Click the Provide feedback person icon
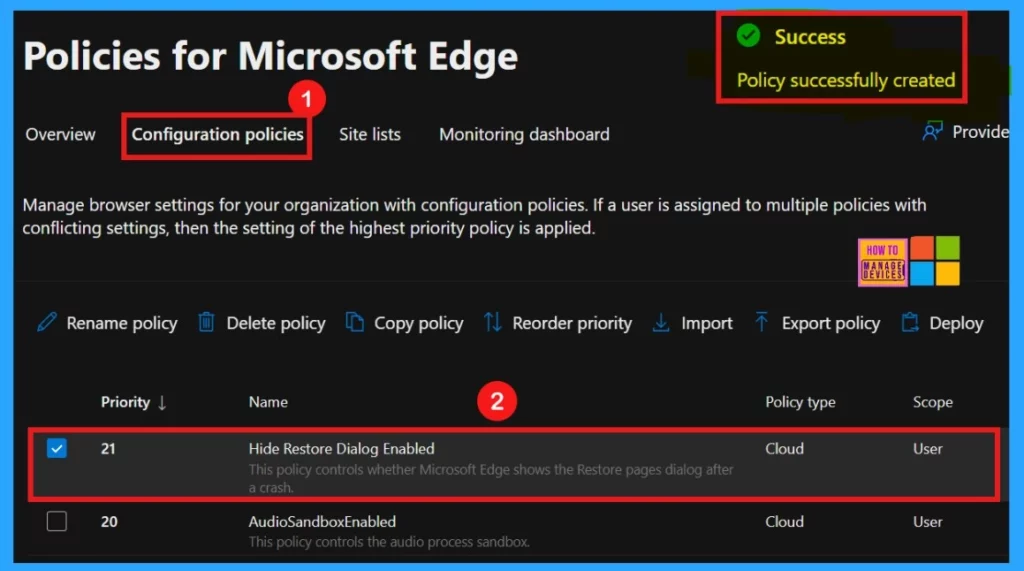 (933, 131)
